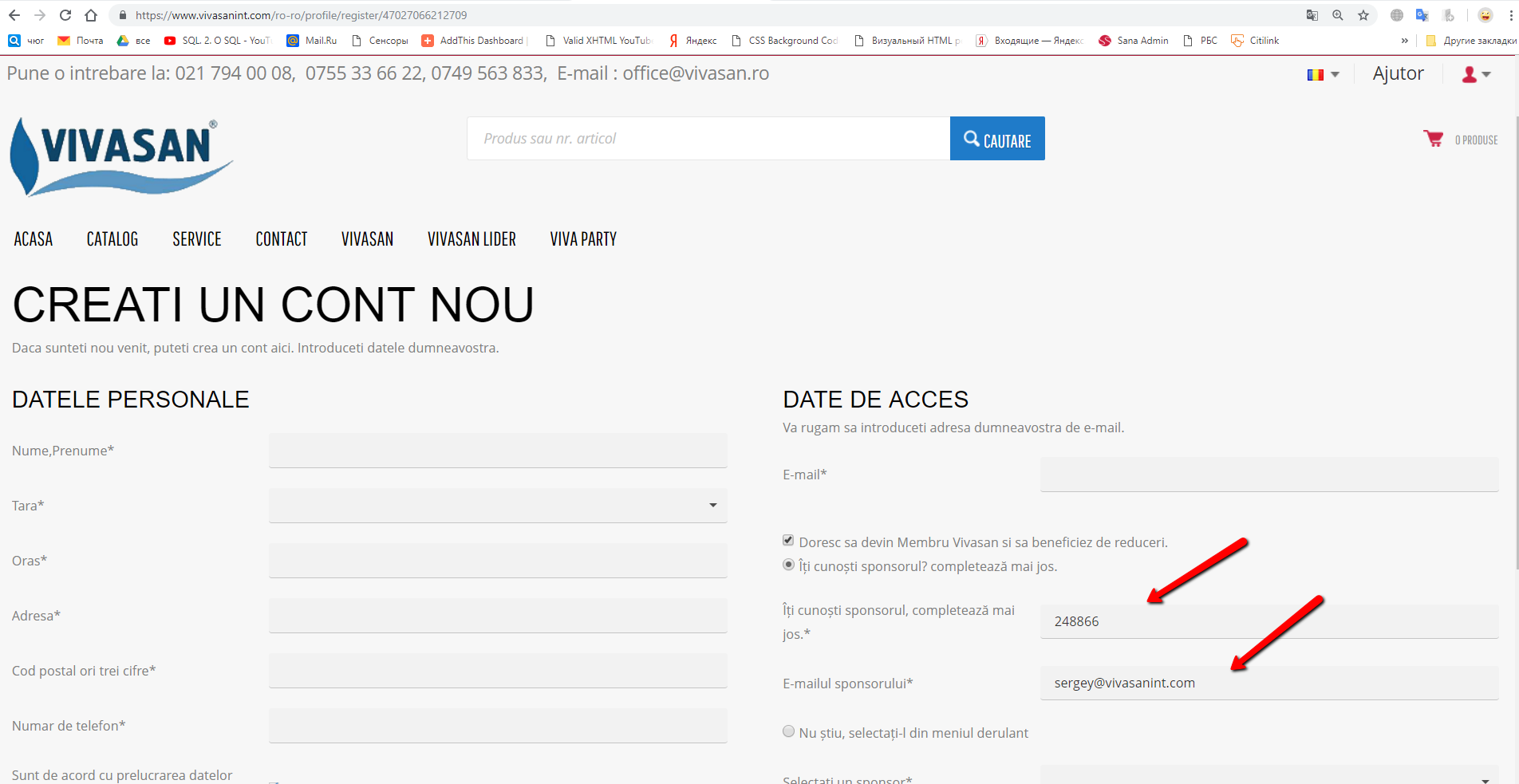Focus the Nume,Prenume input field
The width and height of the screenshot is (1519, 784).
[x=498, y=450]
